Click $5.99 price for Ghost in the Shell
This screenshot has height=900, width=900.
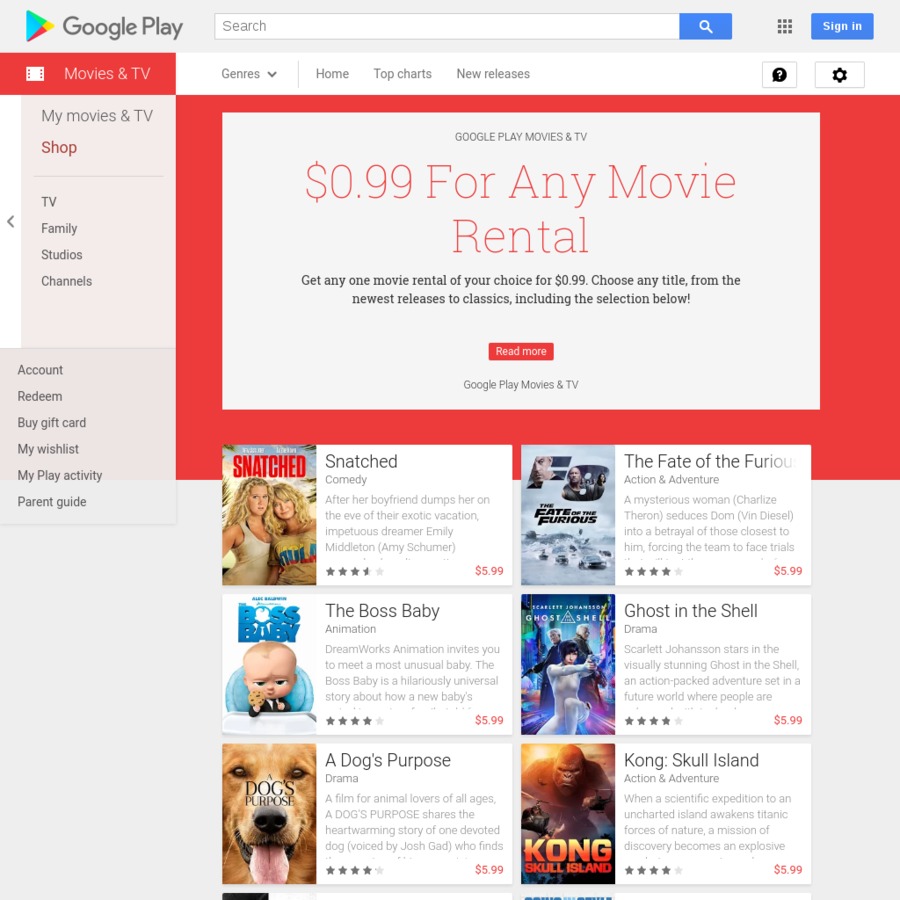[788, 720]
